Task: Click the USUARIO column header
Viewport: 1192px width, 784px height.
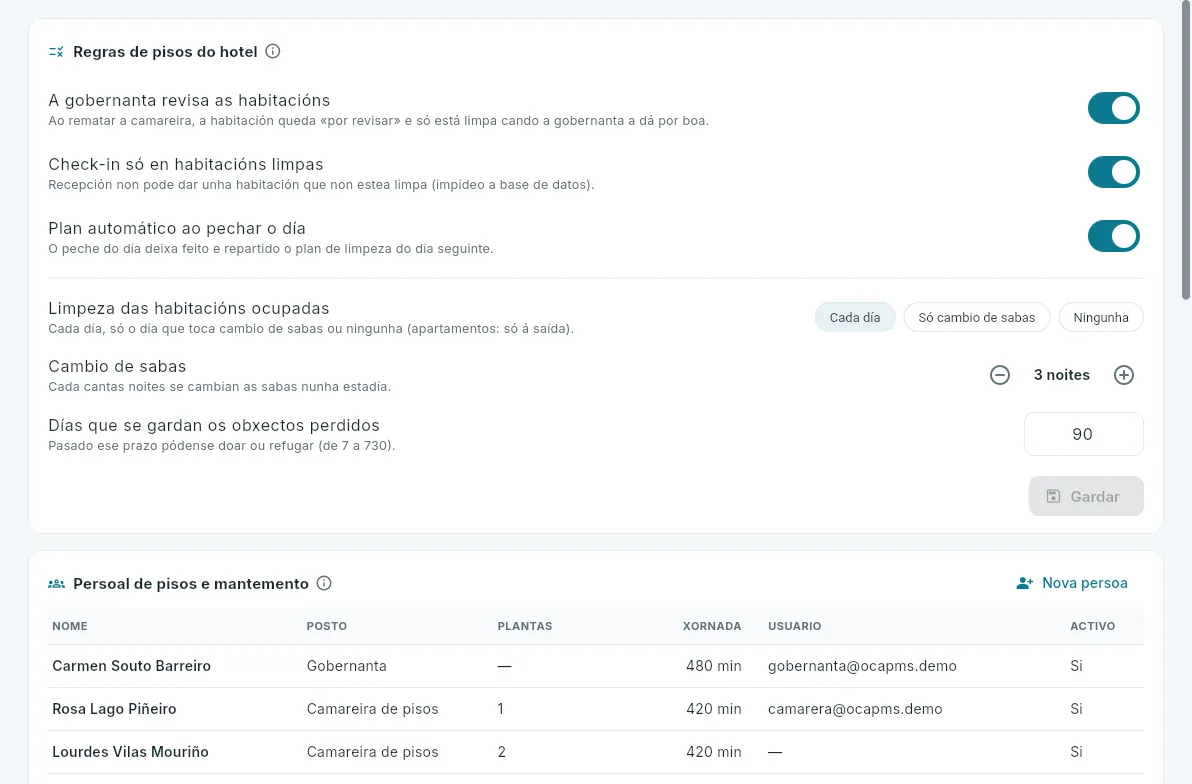Action: [794, 626]
